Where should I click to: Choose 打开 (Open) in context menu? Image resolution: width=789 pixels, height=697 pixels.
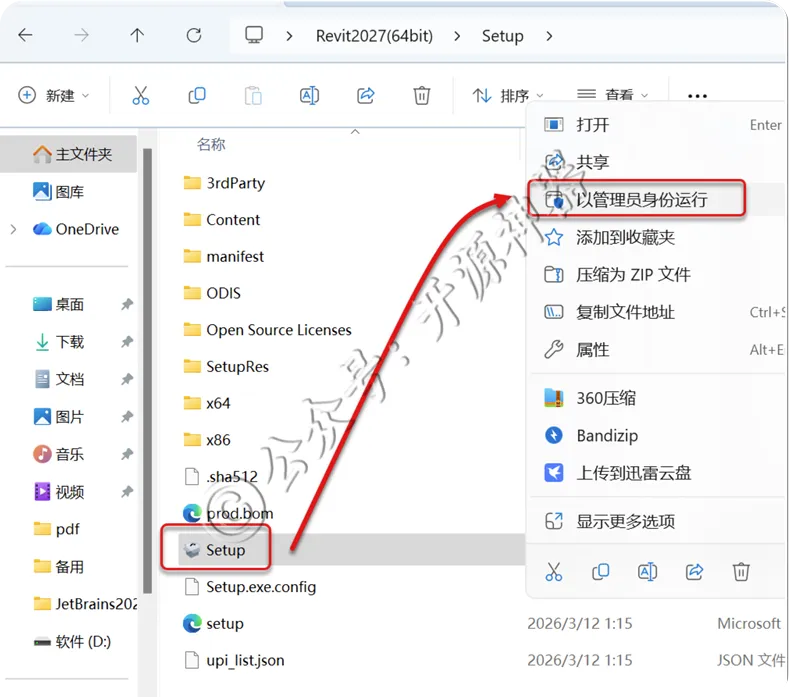pos(657,124)
